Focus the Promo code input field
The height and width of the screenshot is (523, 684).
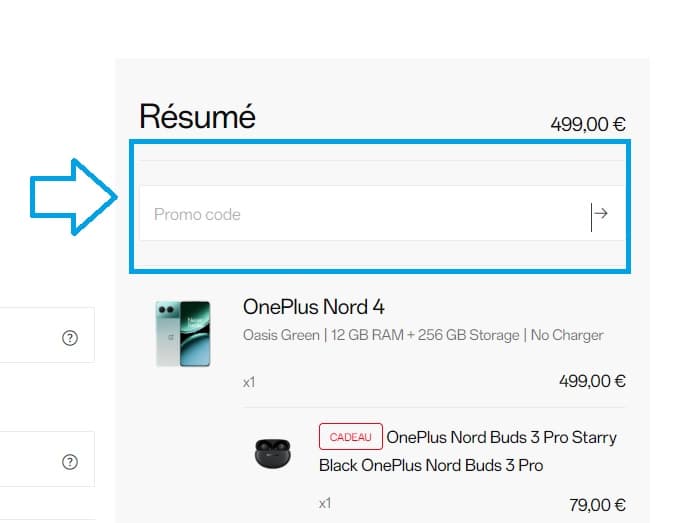click(x=360, y=214)
